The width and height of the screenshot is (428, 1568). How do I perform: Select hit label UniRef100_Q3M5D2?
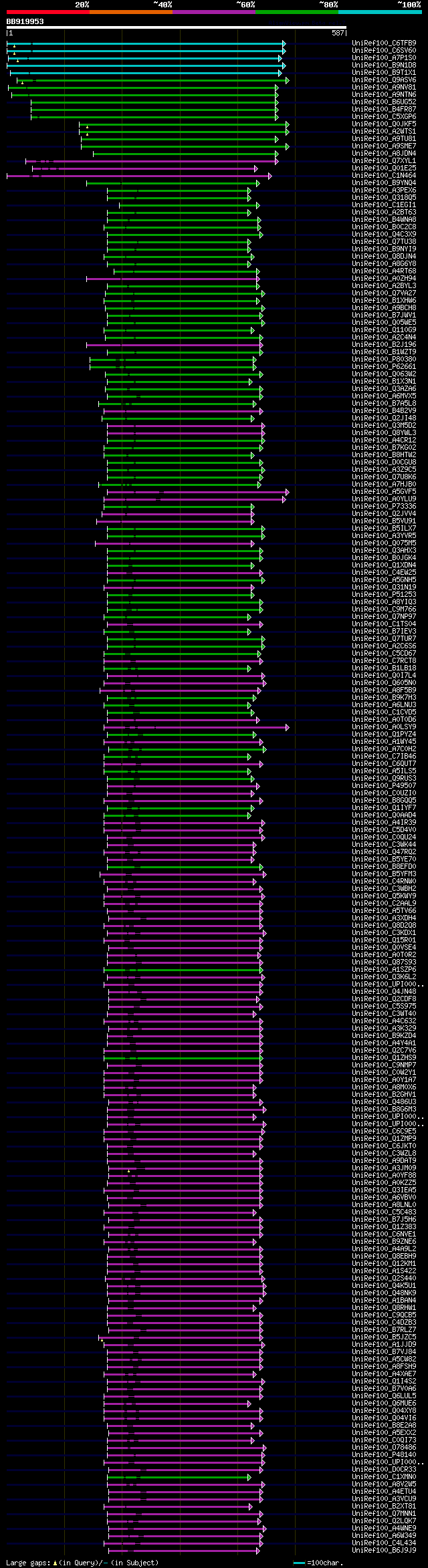point(384,426)
